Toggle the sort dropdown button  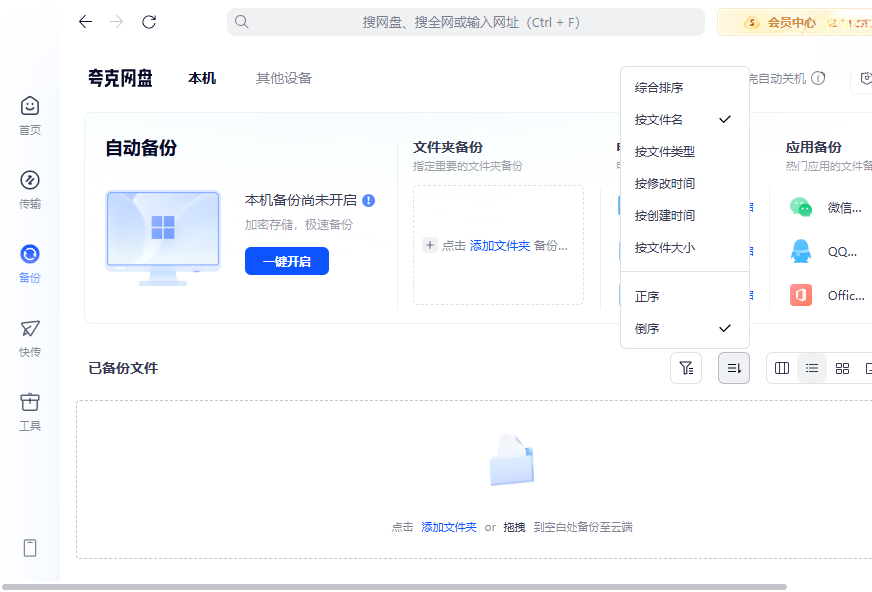(x=734, y=368)
